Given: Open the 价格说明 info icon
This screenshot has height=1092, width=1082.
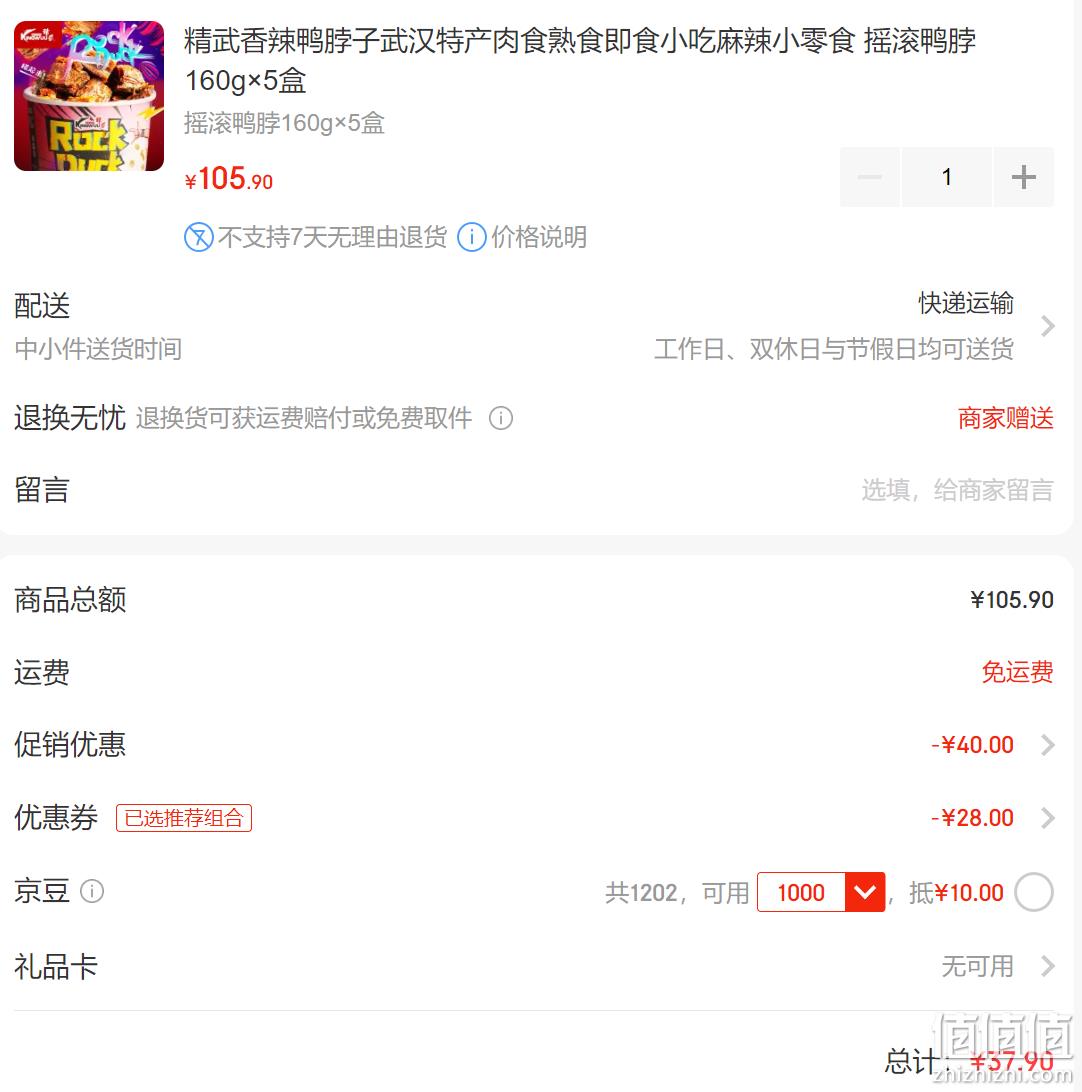Looking at the screenshot, I should point(471,237).
